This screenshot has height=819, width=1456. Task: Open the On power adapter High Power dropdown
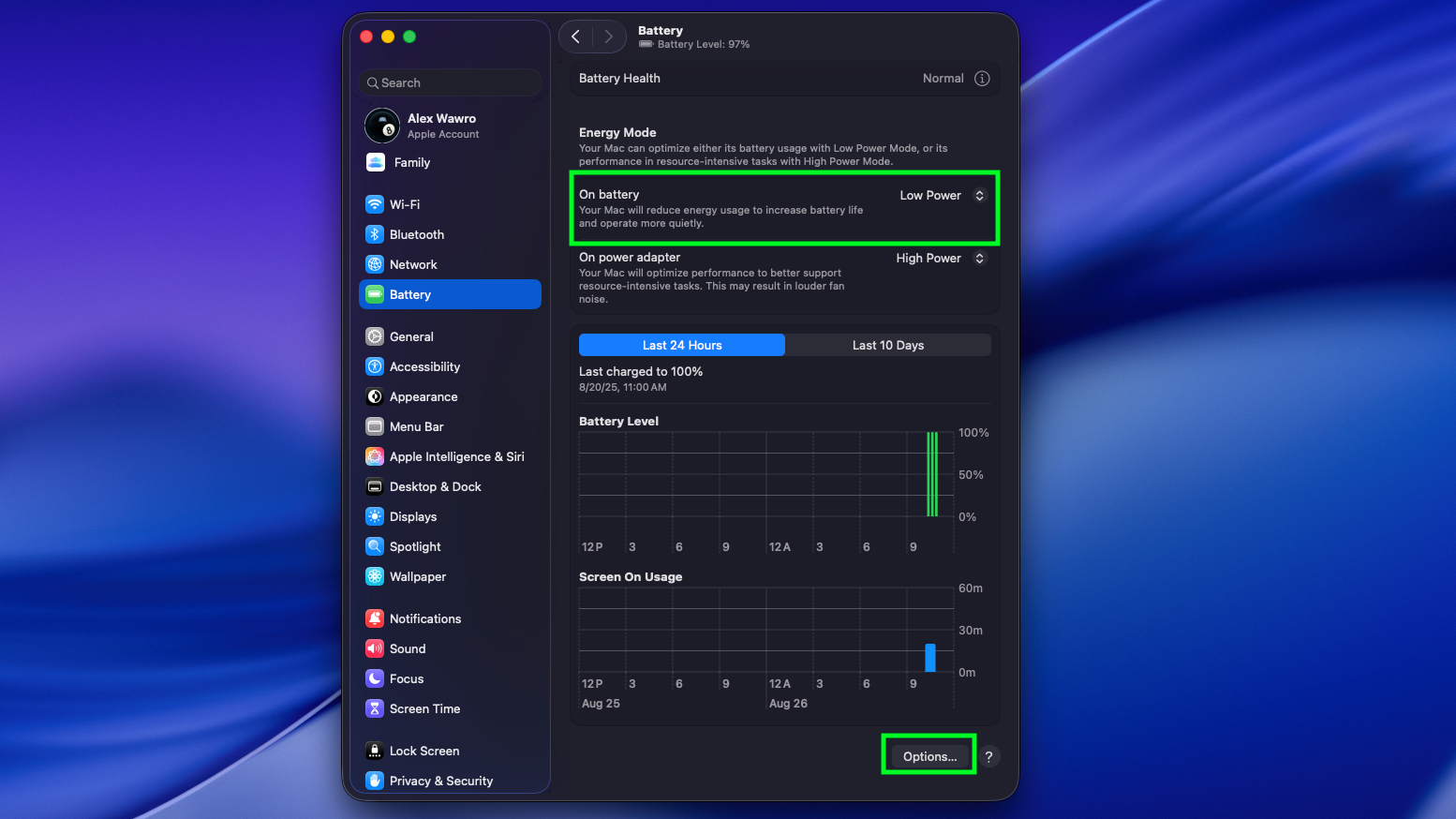tap(941, 259)
